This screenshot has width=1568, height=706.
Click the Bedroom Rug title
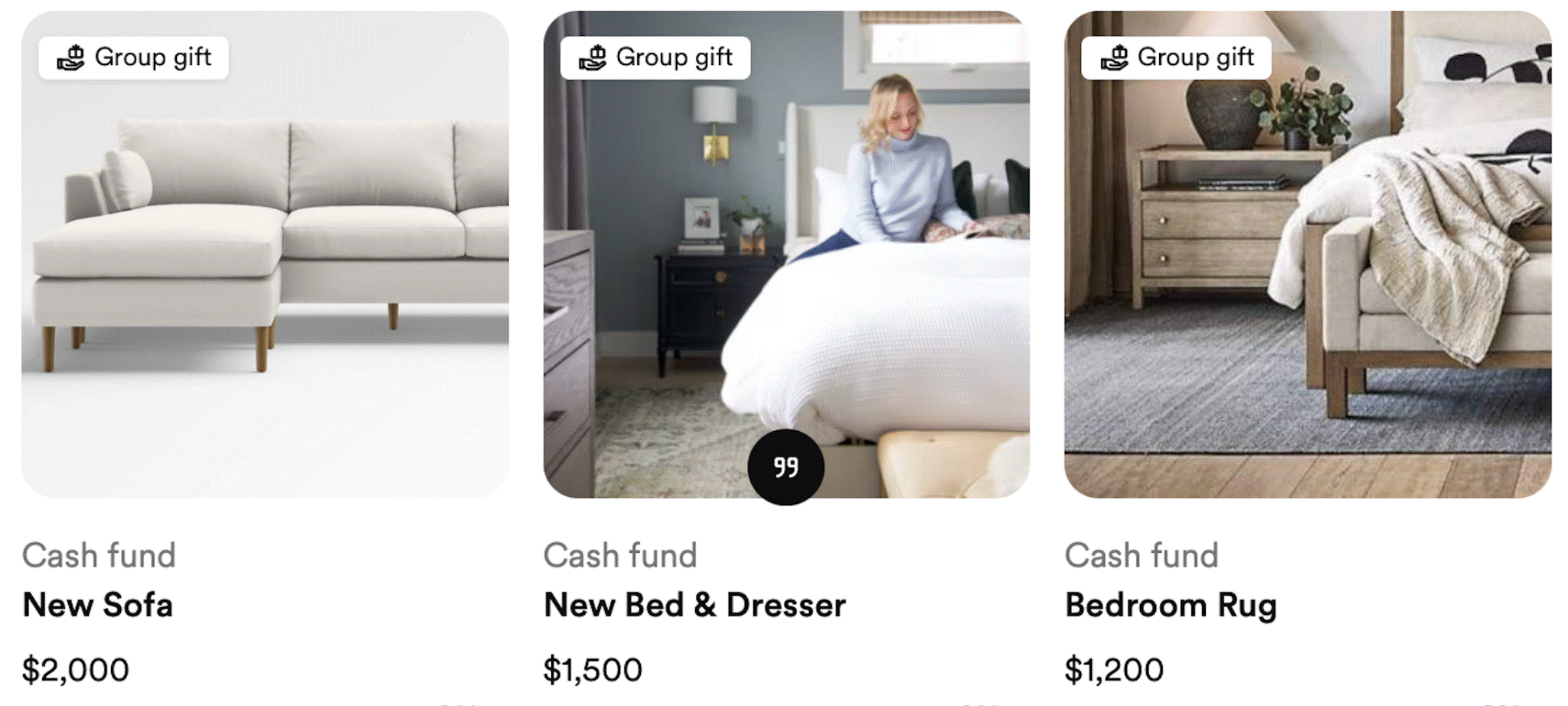point(1171,606)
